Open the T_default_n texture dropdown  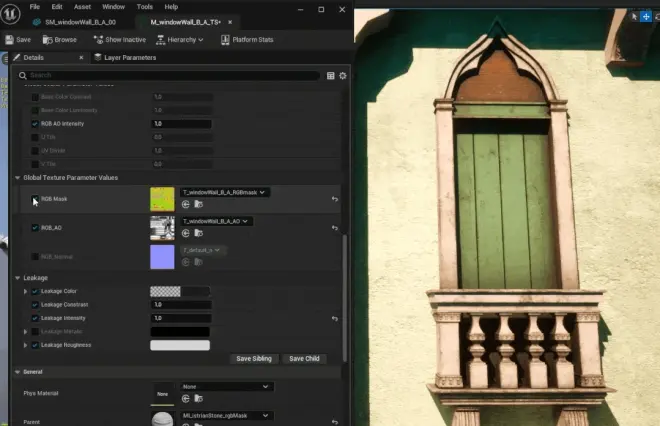(x=203, y=250)
